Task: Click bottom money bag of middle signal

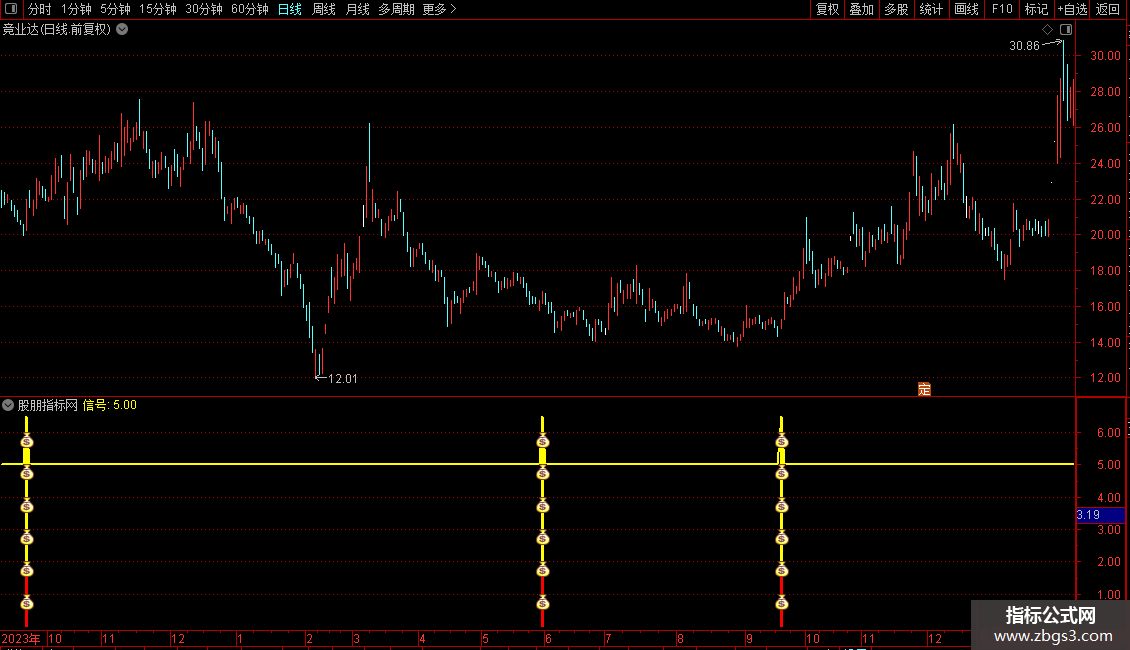Action: (x=543, y=603)
